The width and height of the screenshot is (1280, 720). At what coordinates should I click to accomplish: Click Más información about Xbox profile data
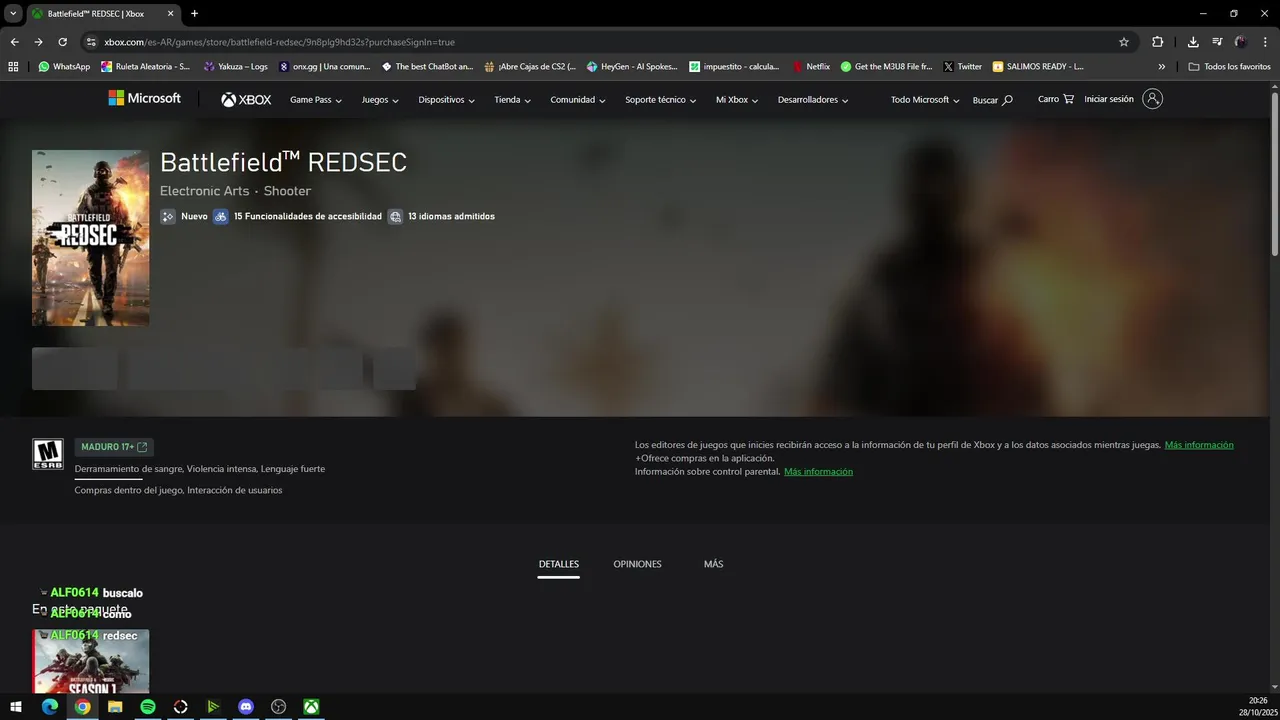coord(1199,445)
